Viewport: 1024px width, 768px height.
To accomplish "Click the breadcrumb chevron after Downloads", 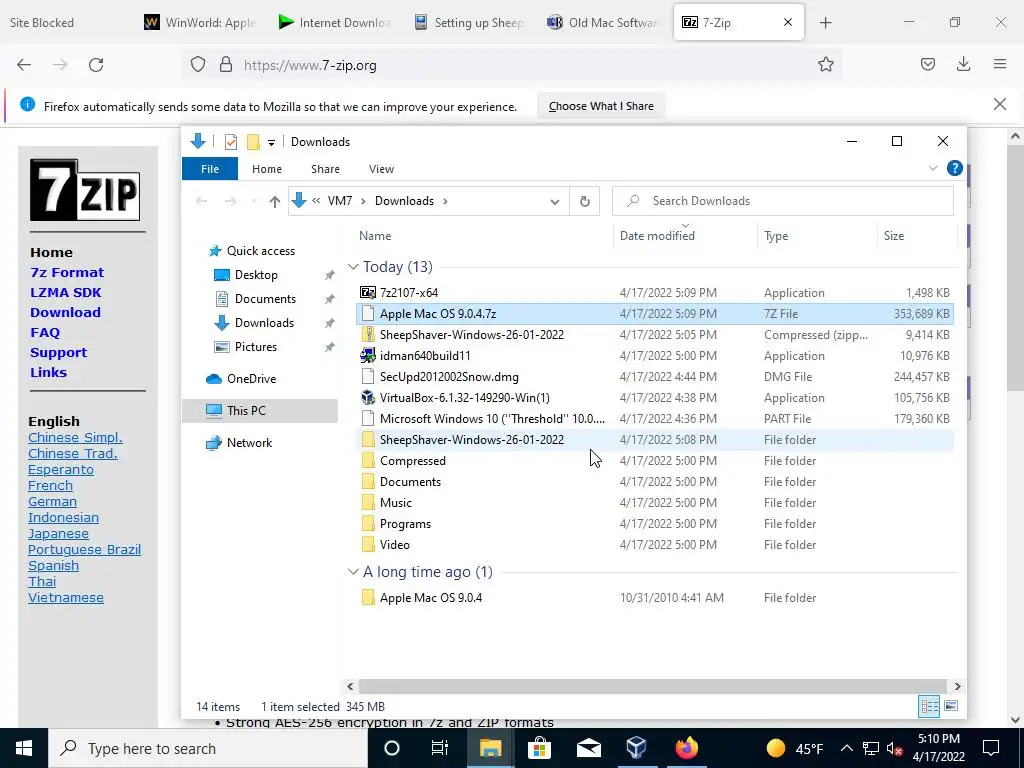I will click(445, 201).
